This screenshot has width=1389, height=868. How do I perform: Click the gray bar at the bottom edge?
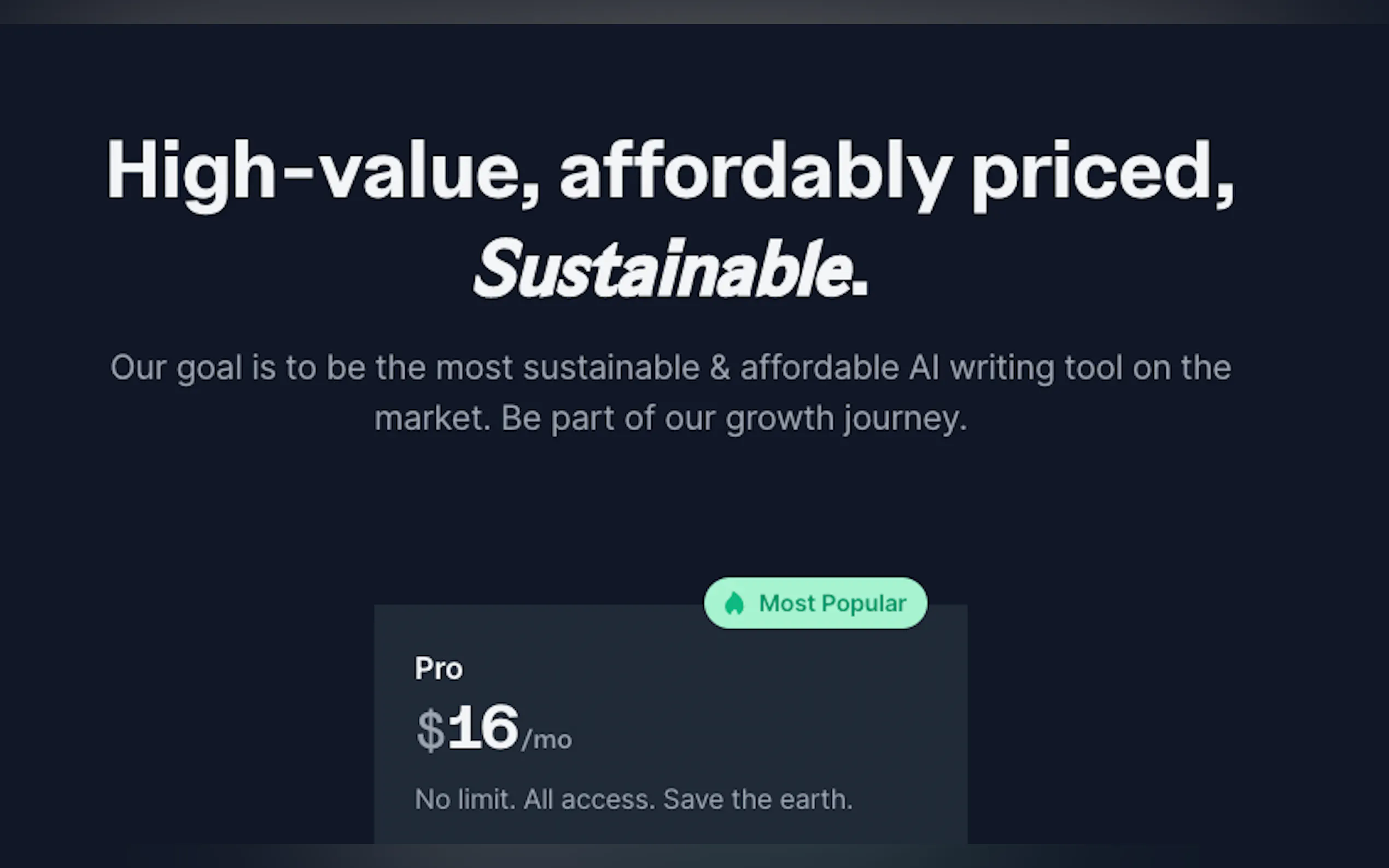tap(694, 857)
